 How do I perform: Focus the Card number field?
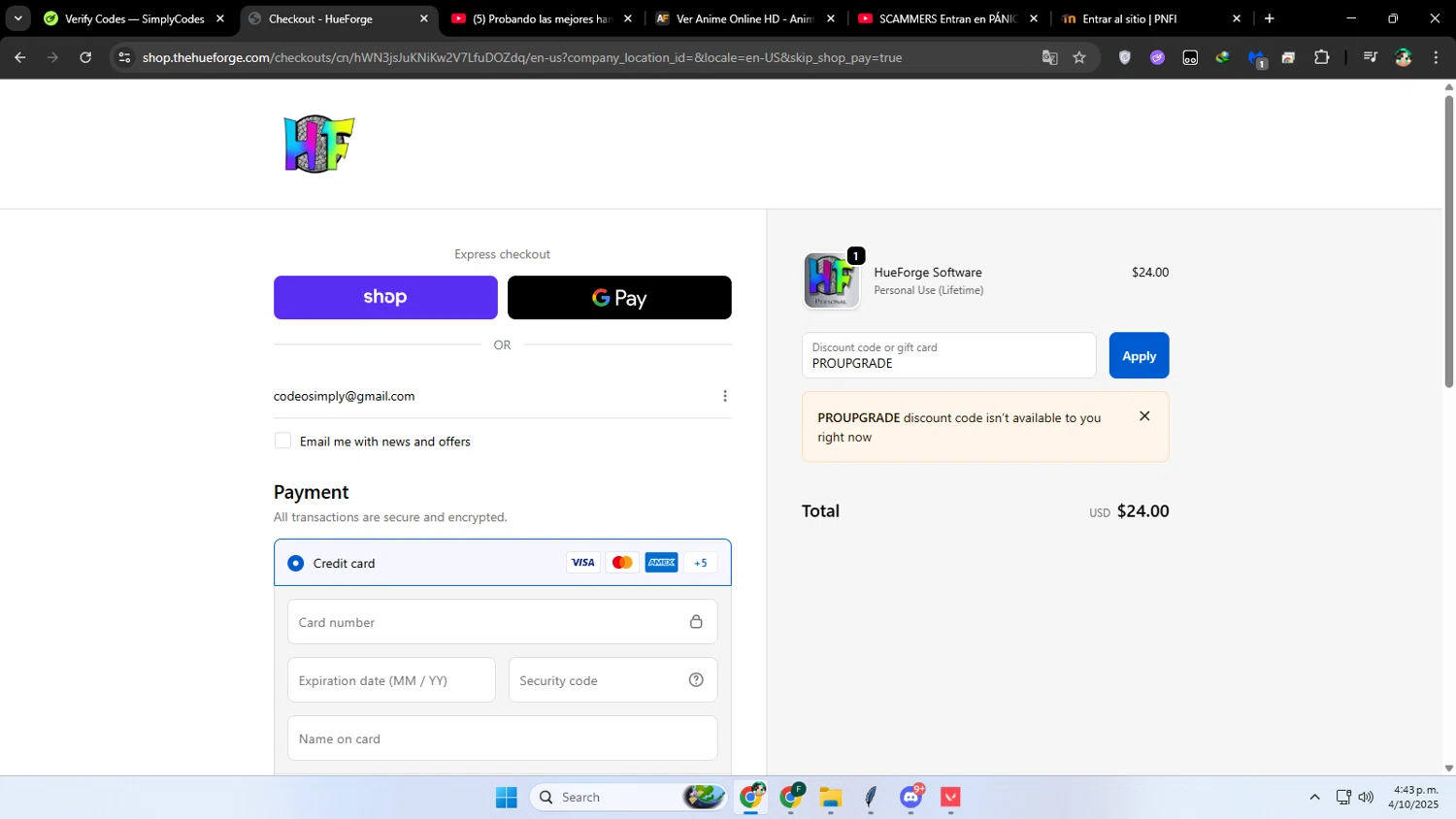(x=502, y=622)
